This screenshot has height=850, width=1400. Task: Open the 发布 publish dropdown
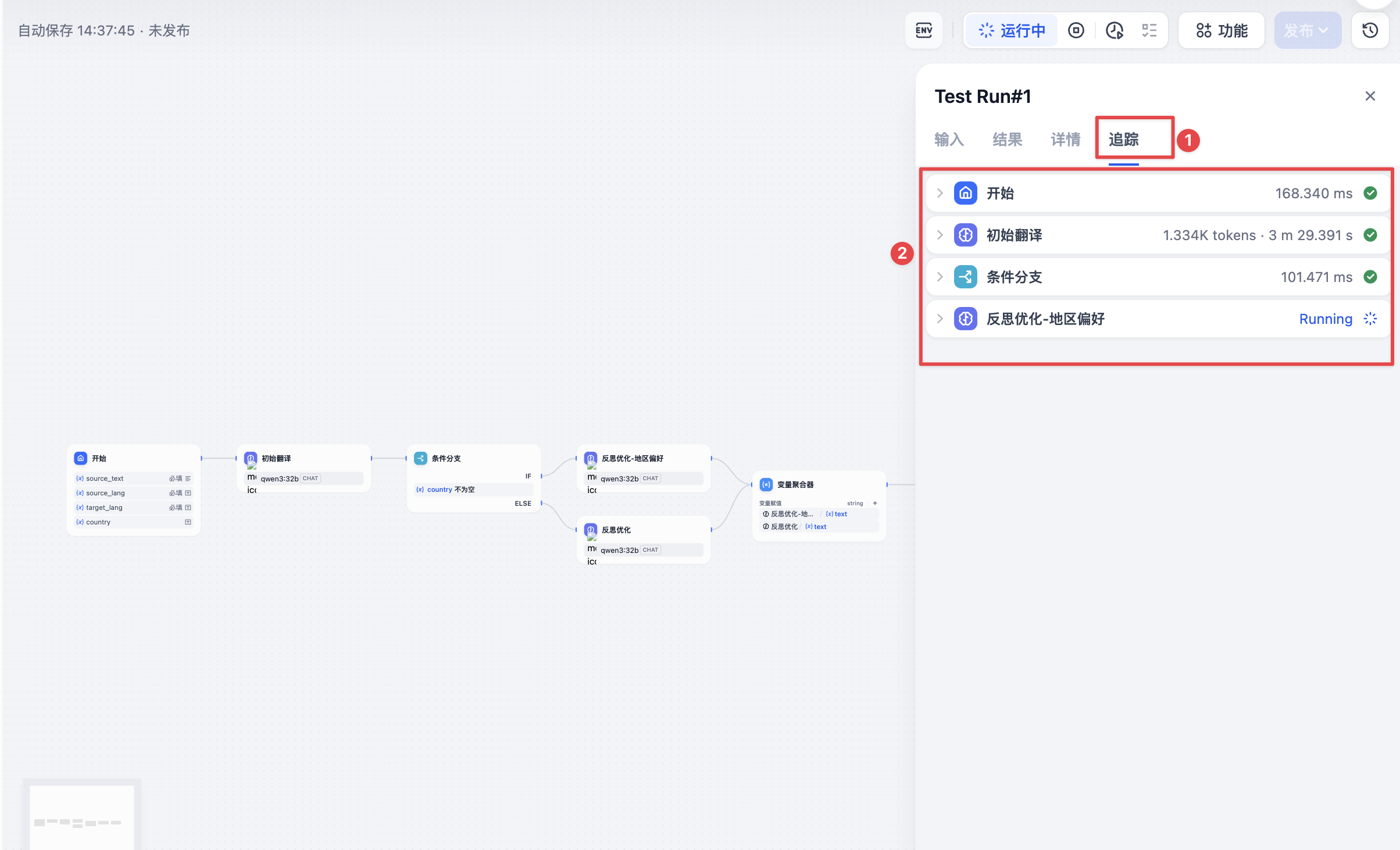pos(1308,30)
